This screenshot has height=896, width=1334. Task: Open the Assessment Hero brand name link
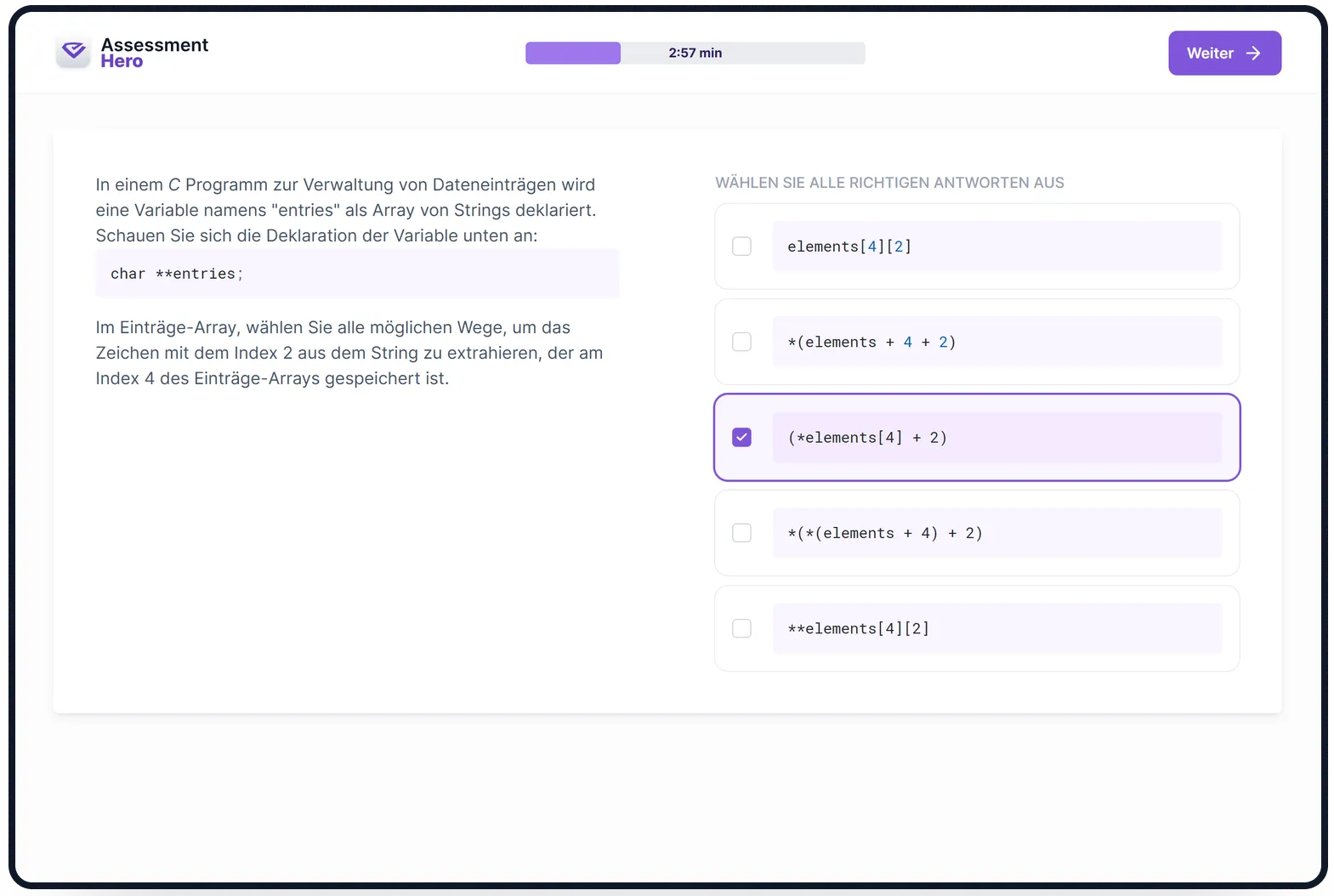pos(154,53)
